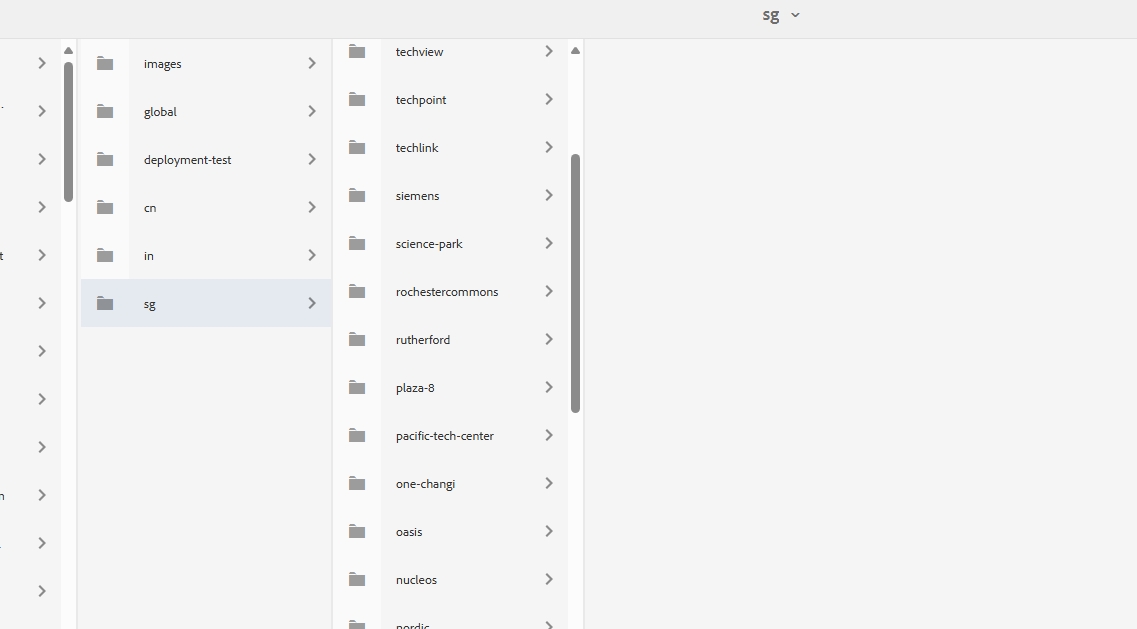Open the oasis folder
Screen dimensions: 1137x629
click(x=409, y=532)
